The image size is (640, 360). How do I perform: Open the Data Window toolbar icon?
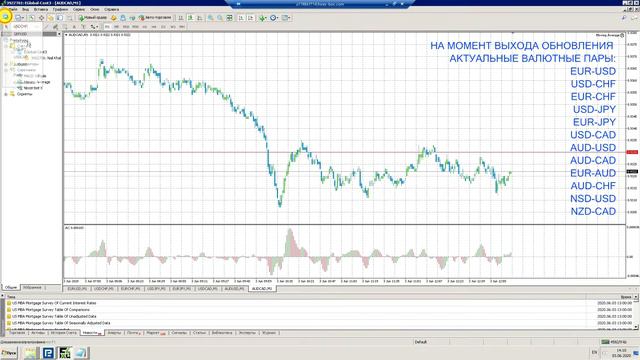pyautogui.click(x=41, y=18)
